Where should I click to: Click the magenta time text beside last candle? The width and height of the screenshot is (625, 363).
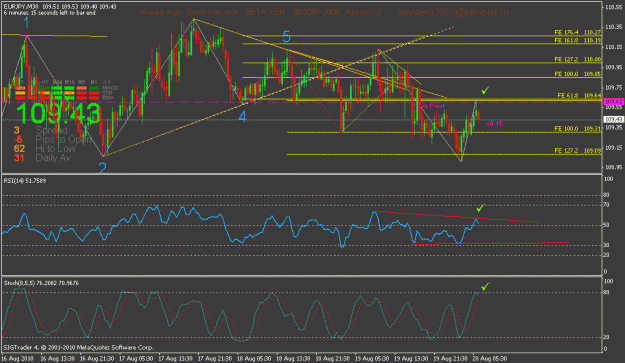click(494, 124)
